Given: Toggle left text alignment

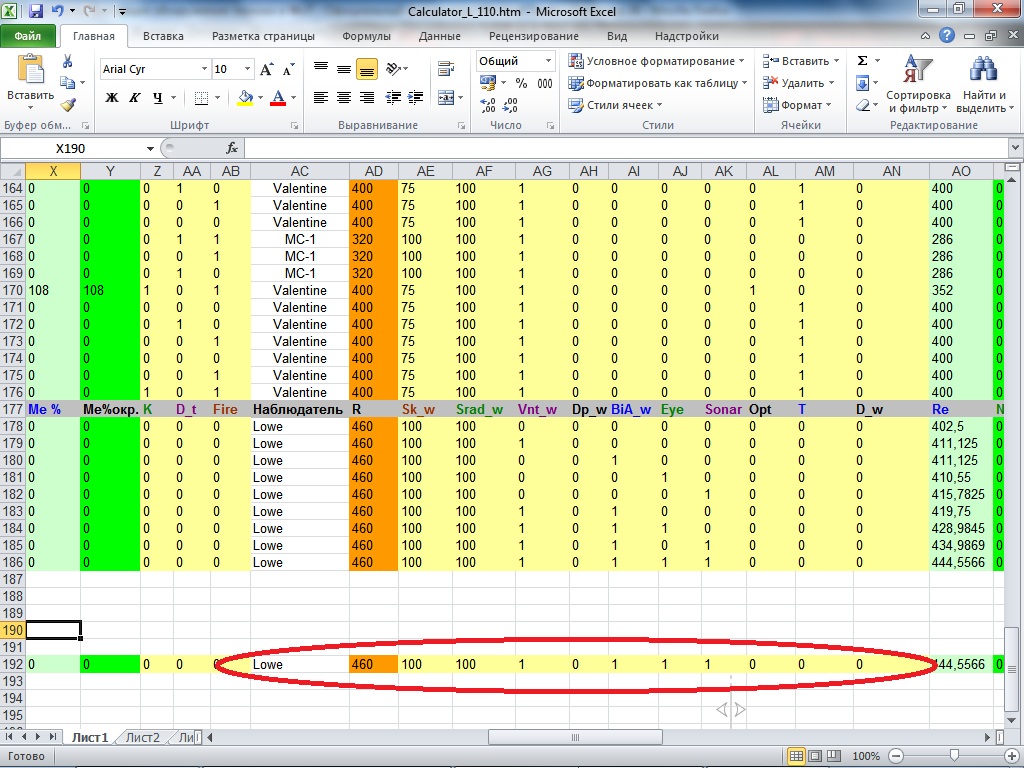Looking at the screenshot, I should (x=321, y=98).
